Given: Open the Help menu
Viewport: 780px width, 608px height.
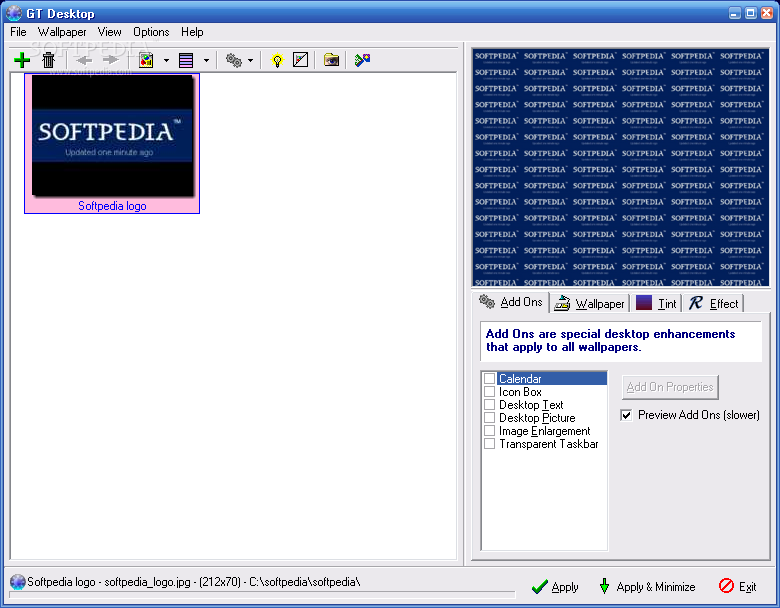Looking at the screenshot, I should pyautogui.click(x=192, y=32).
